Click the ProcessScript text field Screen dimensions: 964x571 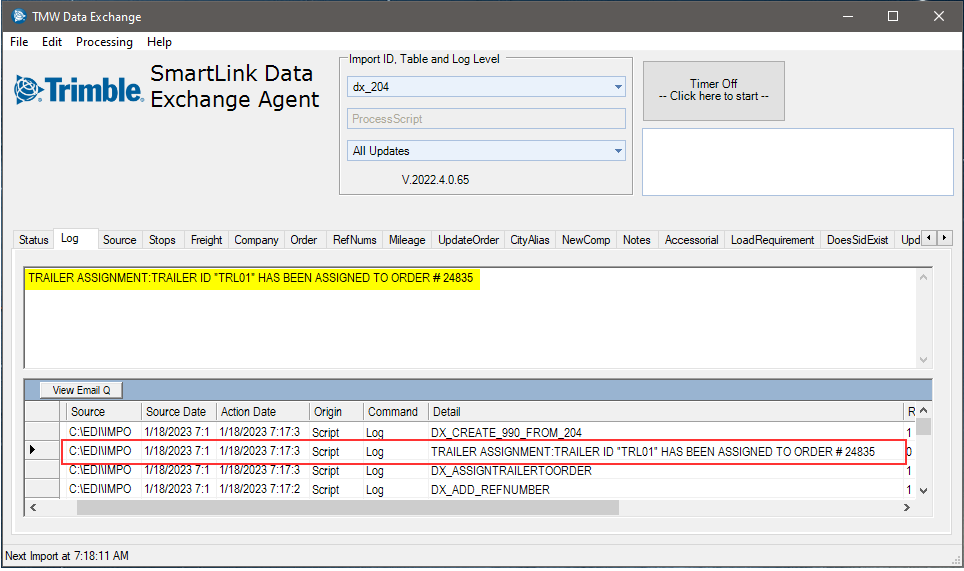point(486,119)
